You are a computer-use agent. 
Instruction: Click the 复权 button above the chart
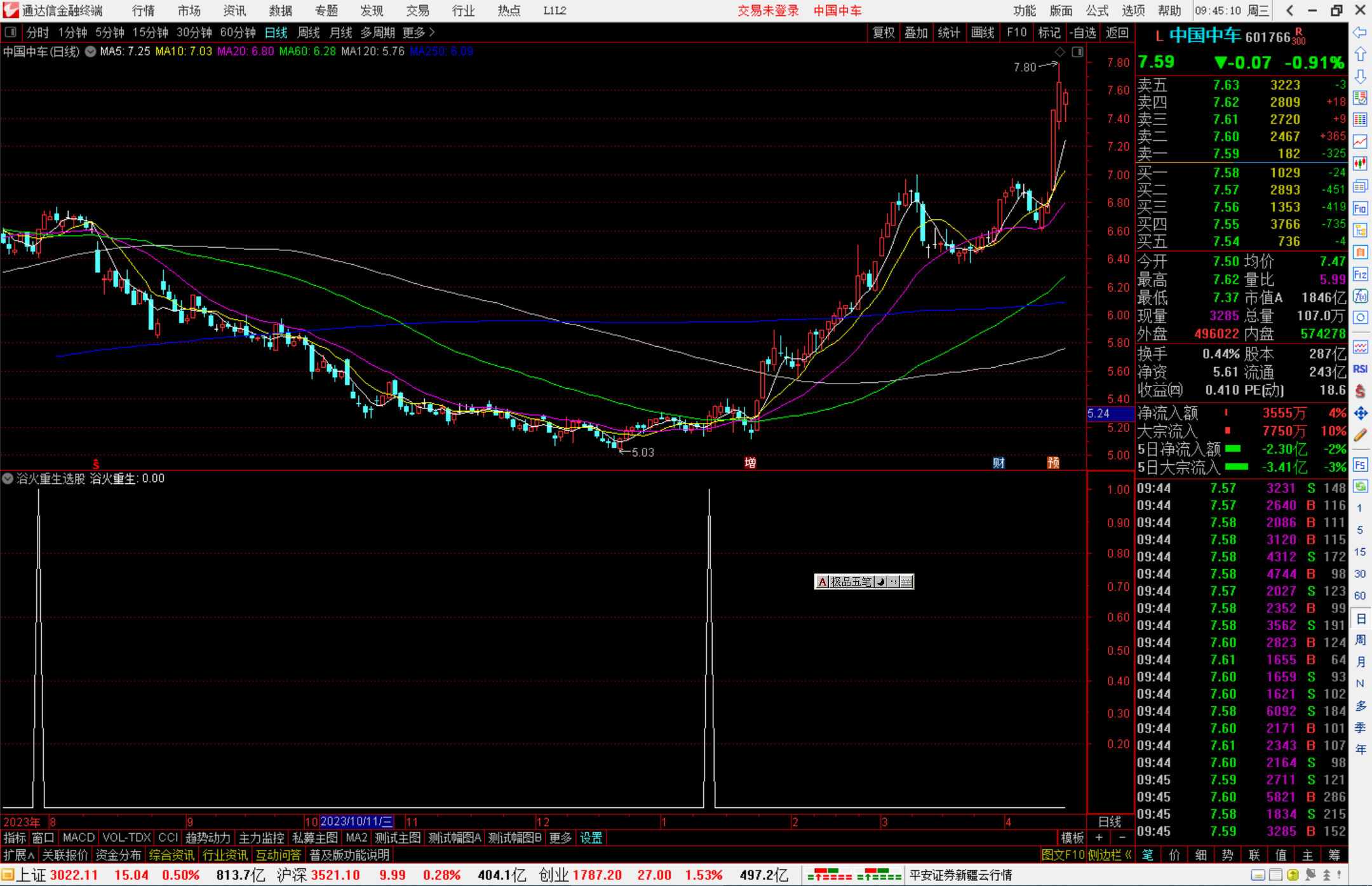[884, 32]
